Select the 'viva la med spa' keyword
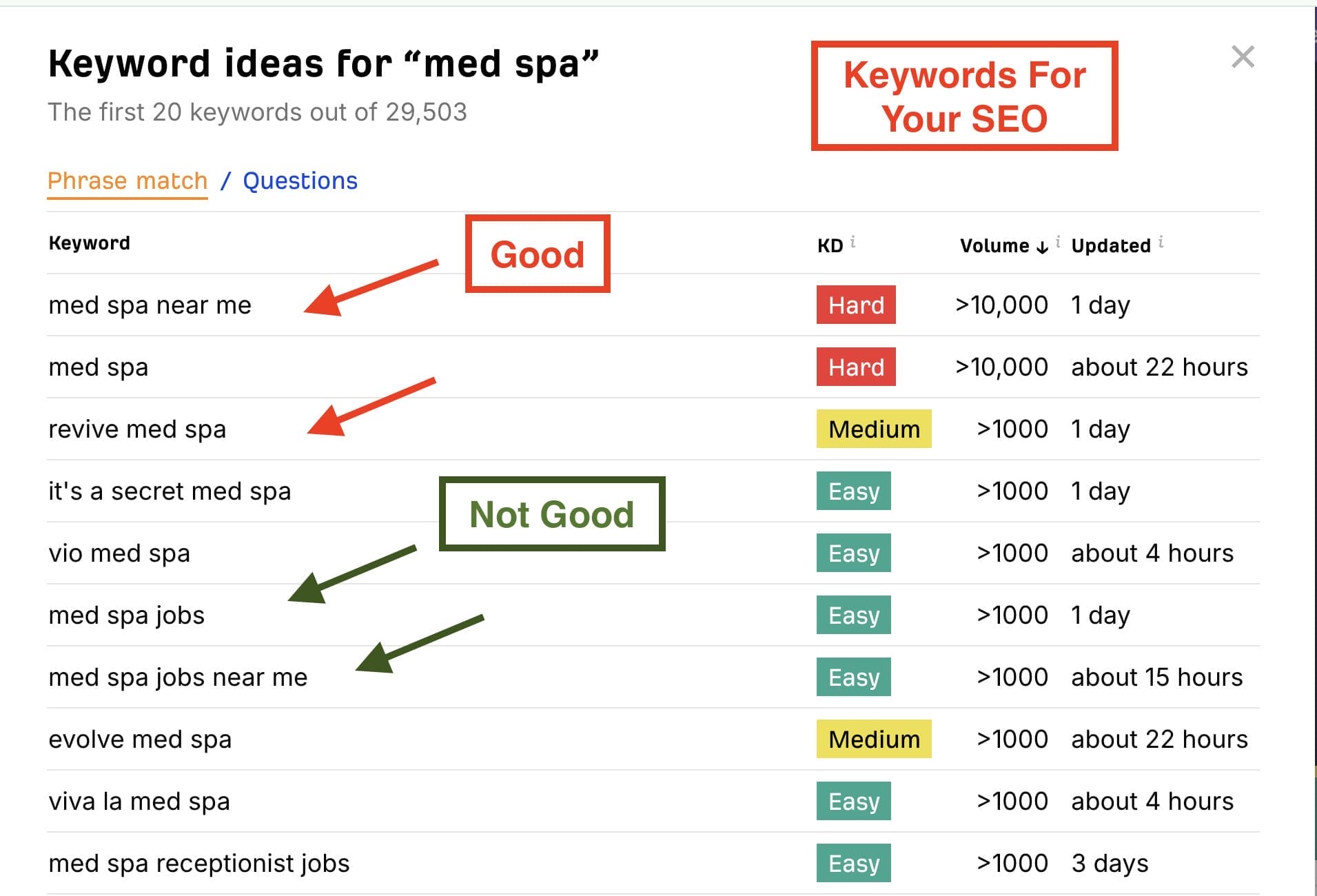The image size is (1317, 896). (x=139, y=802)
